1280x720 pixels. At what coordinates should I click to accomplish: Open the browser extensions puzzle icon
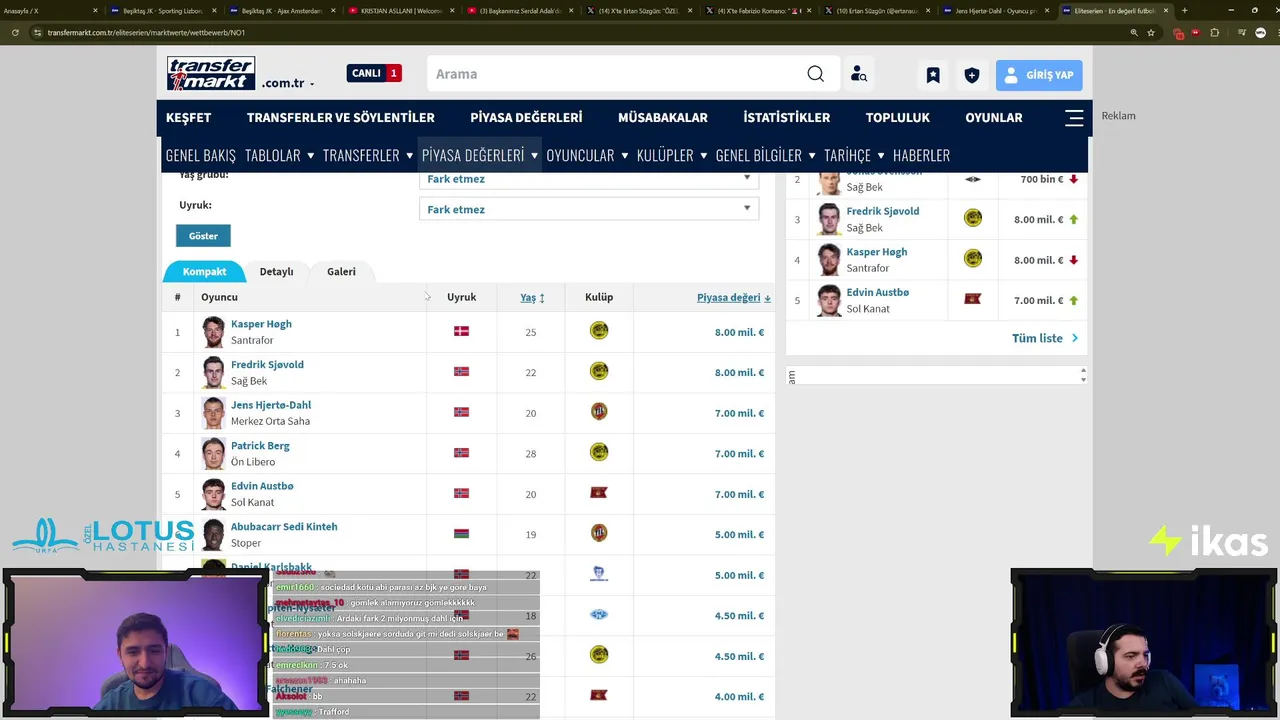pos(1215,32)
